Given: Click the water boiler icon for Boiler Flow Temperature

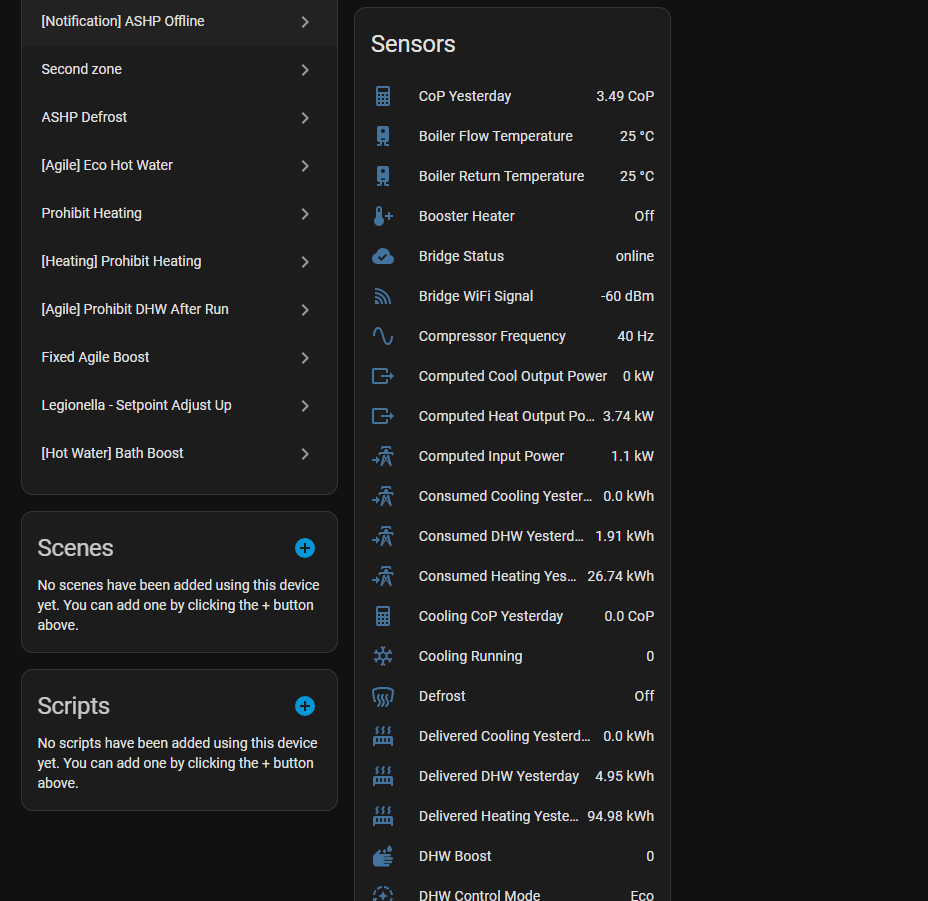Looking at the screenshot, I should 382,136.
